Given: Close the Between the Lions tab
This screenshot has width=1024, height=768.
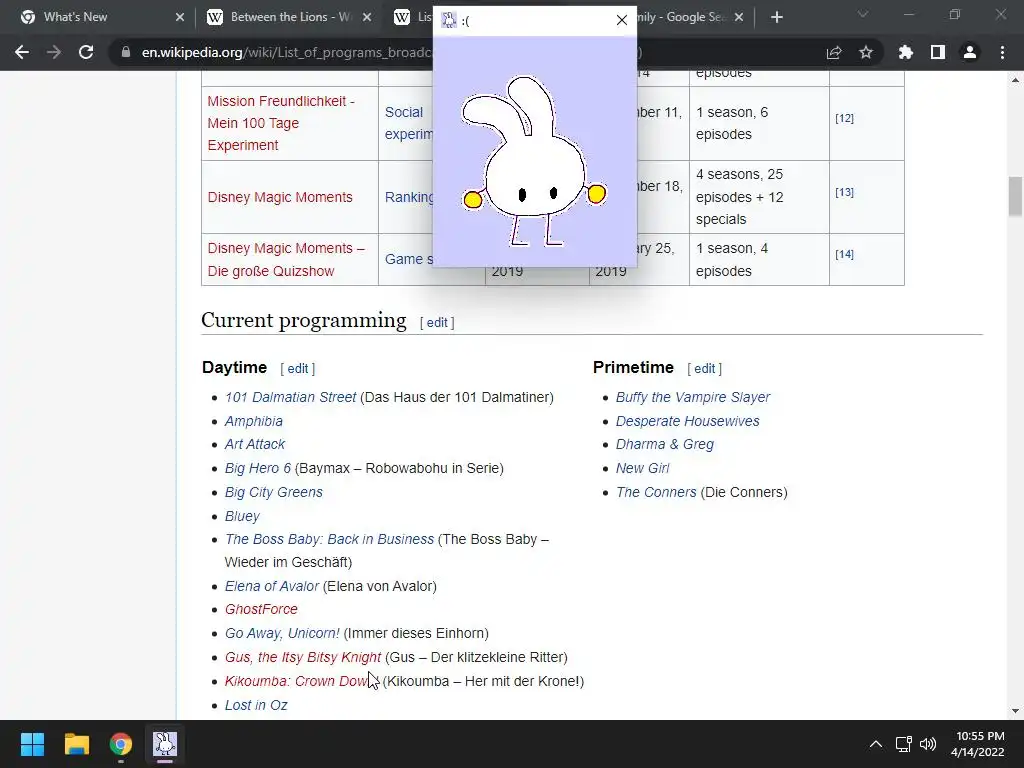Looking at the screenshot, I should point(367,17).
